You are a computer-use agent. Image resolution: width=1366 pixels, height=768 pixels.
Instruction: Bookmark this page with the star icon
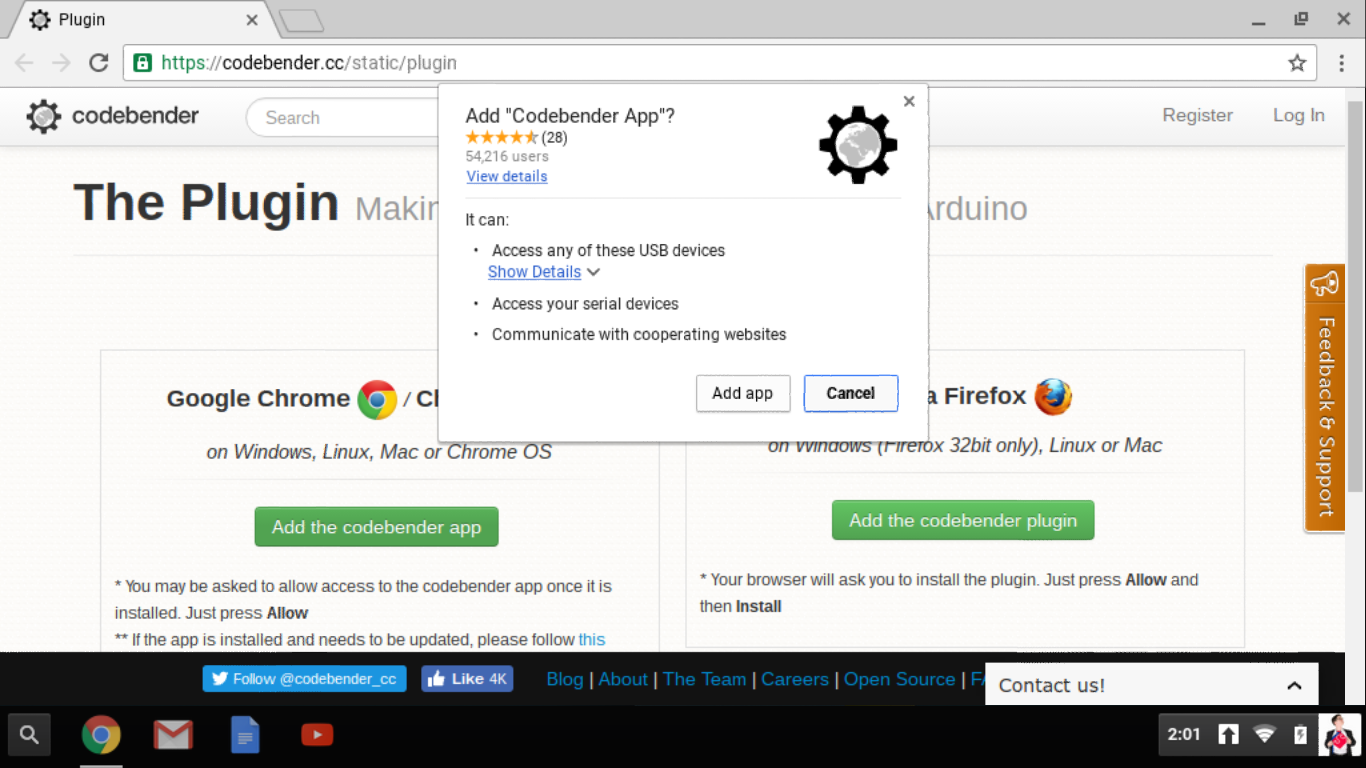(x=1297, y=63)
